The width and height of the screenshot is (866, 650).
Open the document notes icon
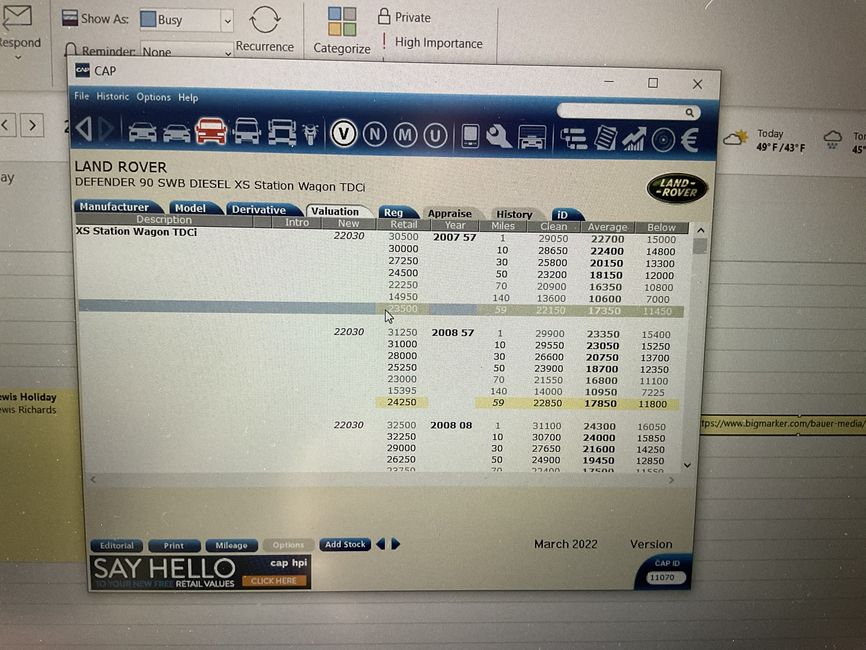click(x=605, y=138)
